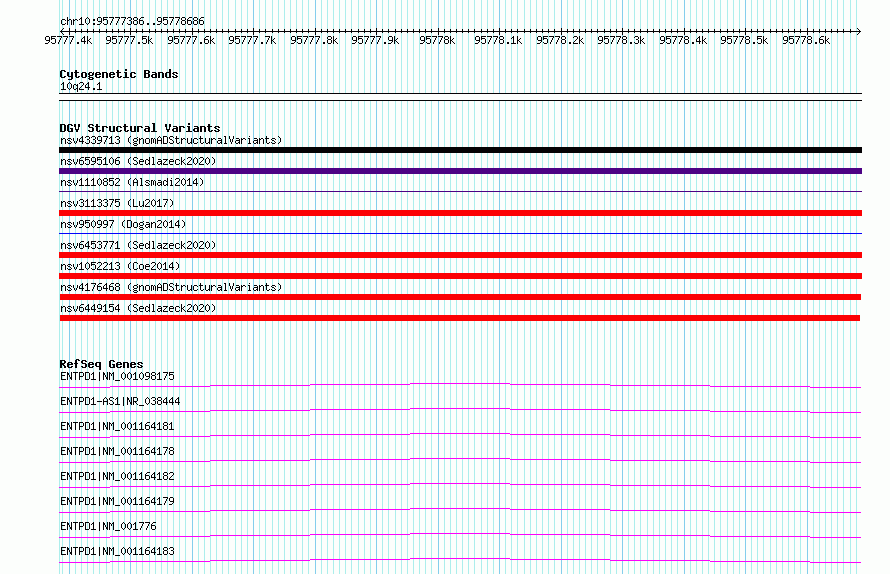Click the 95777.4k ruler label
890x574 pixels.
[x=68, y=40]
